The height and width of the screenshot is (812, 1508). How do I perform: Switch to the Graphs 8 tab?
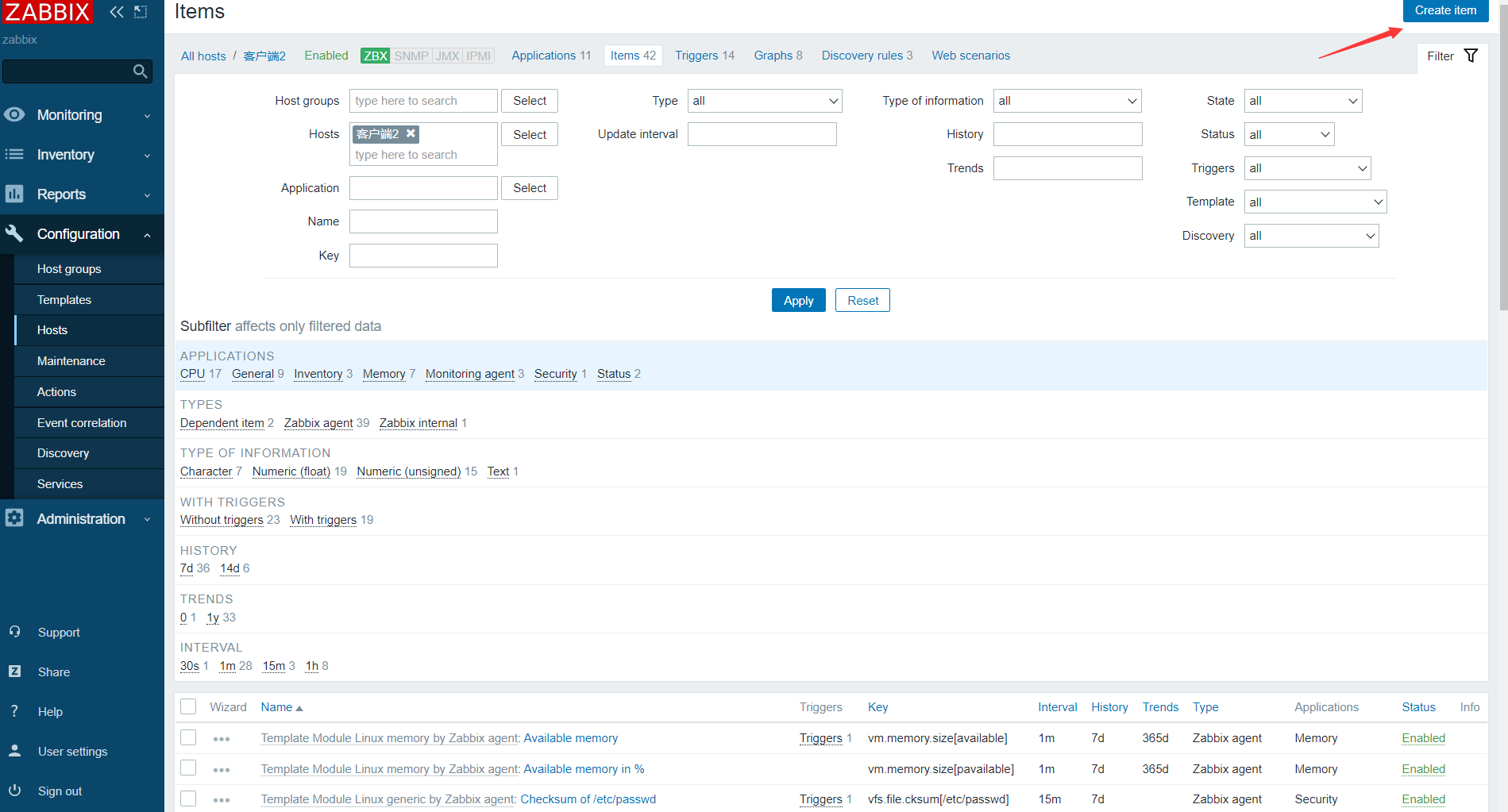pyautogui.click(x=778, y=56)
